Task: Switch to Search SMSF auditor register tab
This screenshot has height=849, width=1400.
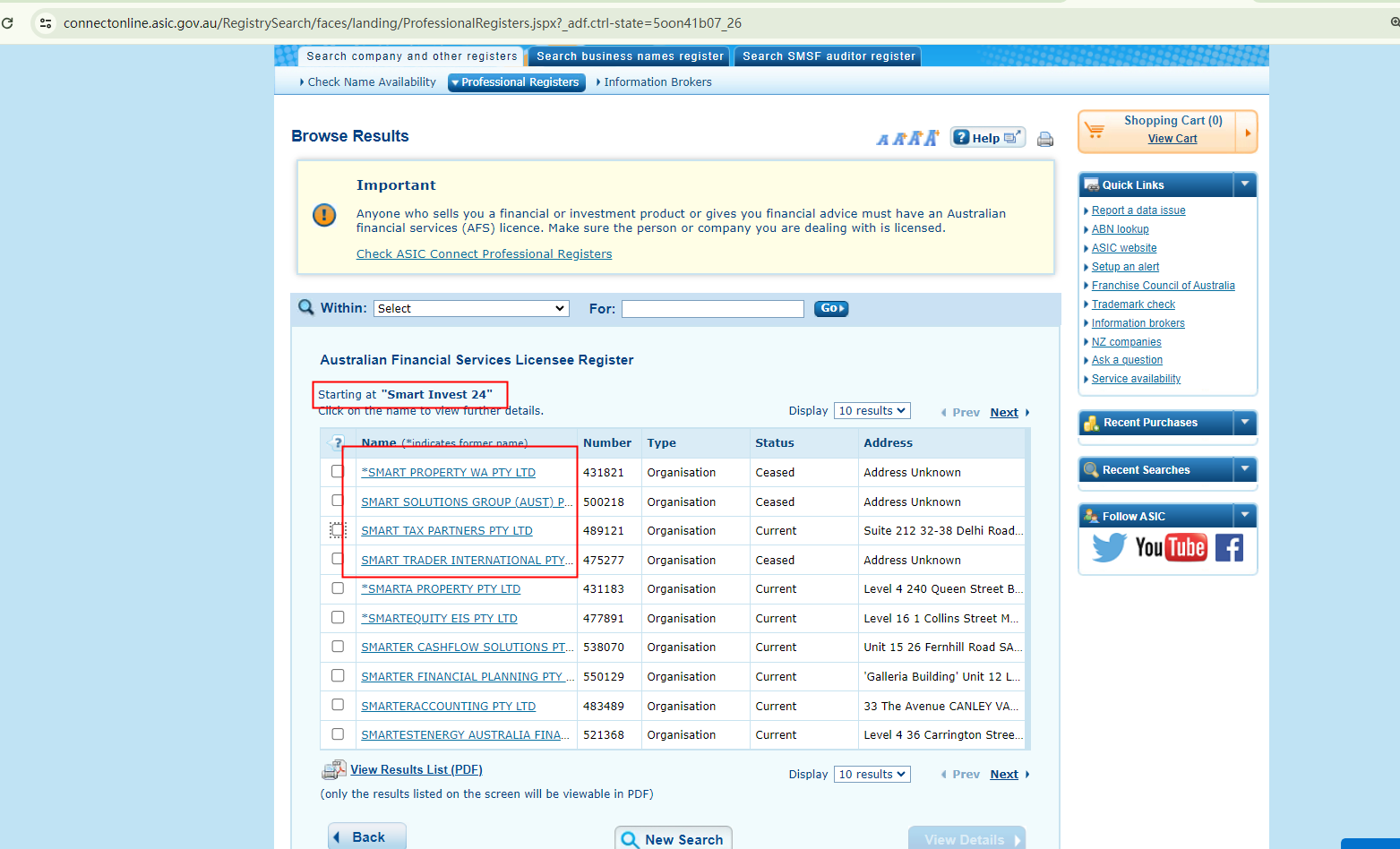Action: click(829, 56)
